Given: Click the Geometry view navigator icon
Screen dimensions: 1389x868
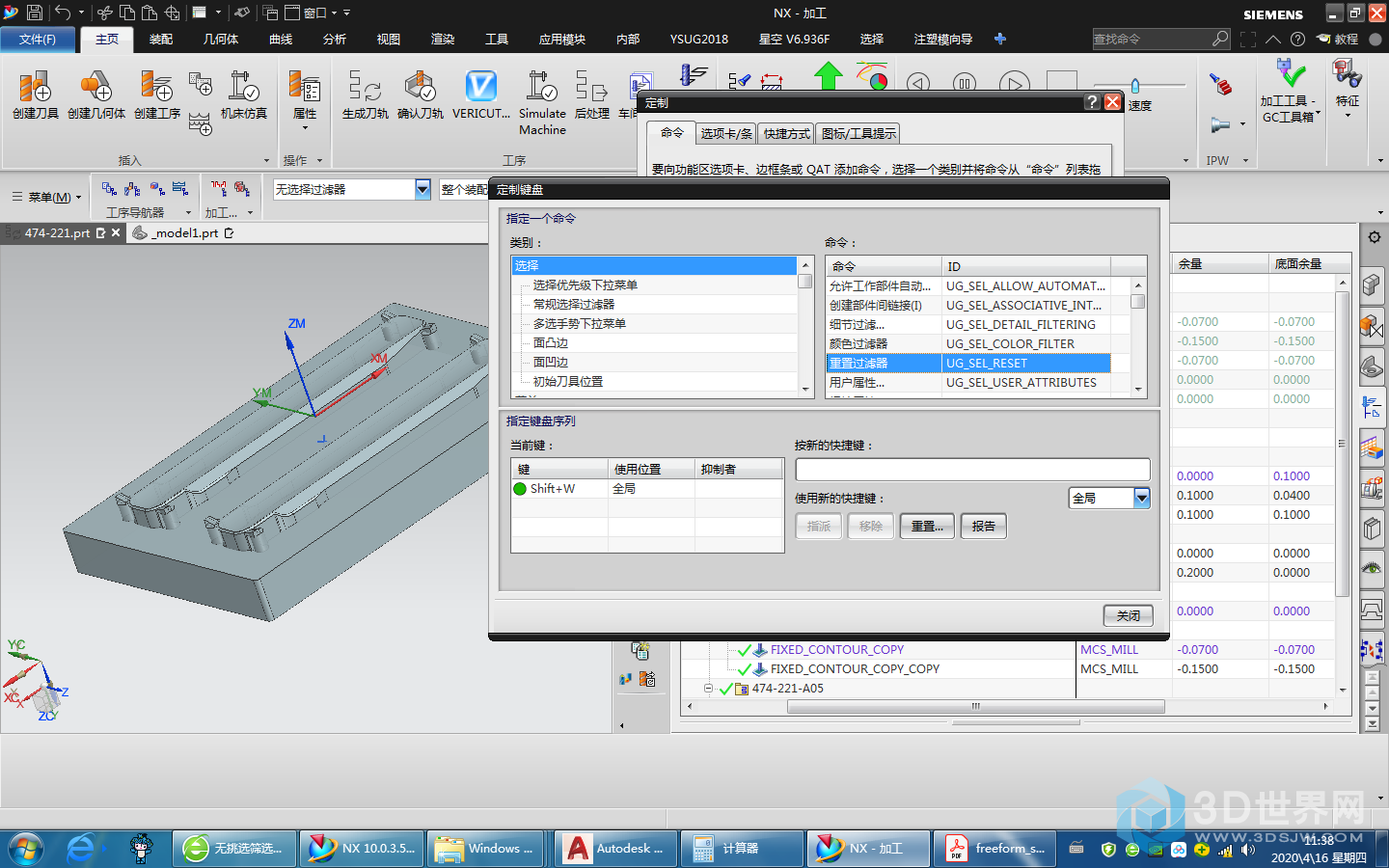Looking at the screenshot, I should tap(156, 188).
